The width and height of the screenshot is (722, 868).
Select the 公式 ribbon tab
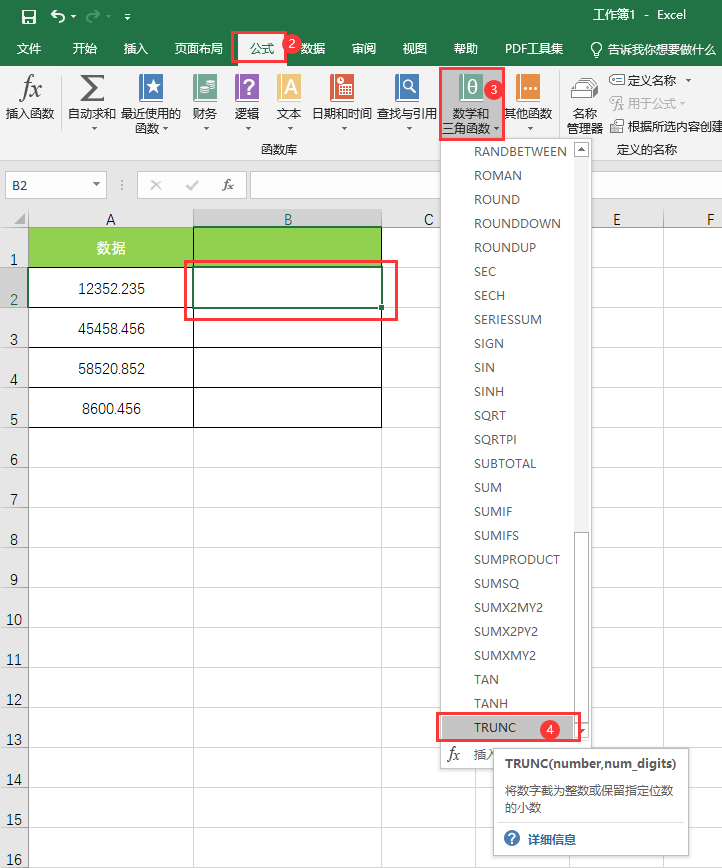tap(262, 49)
